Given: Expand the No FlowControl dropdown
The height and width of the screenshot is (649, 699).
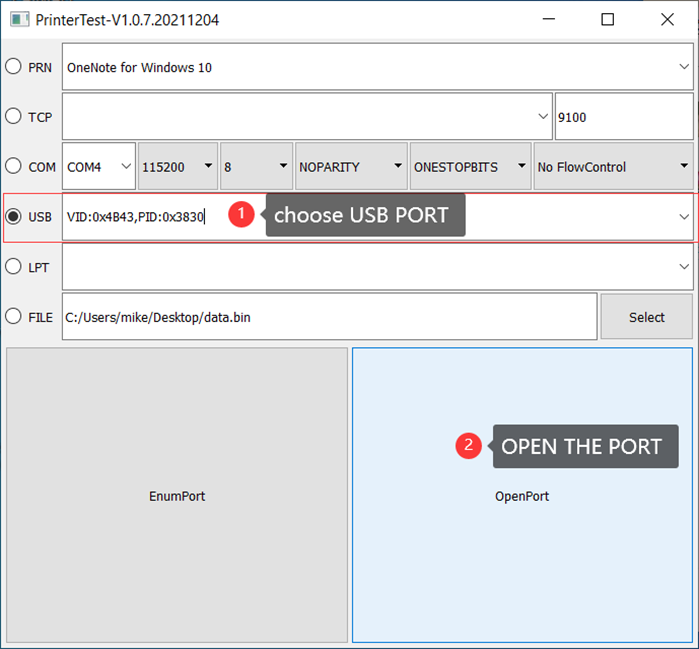Looking at the screenshot, I should [613, 167].
